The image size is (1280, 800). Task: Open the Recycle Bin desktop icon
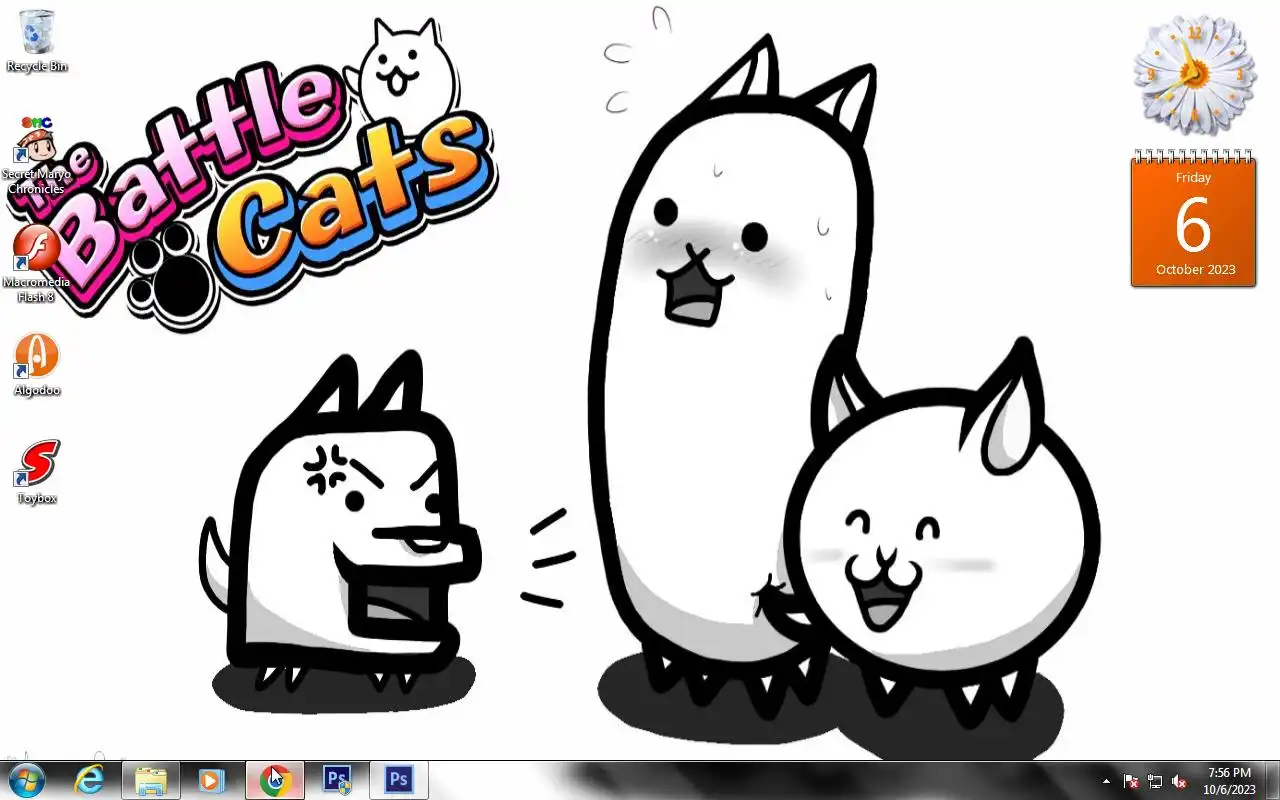click(37, 40)
